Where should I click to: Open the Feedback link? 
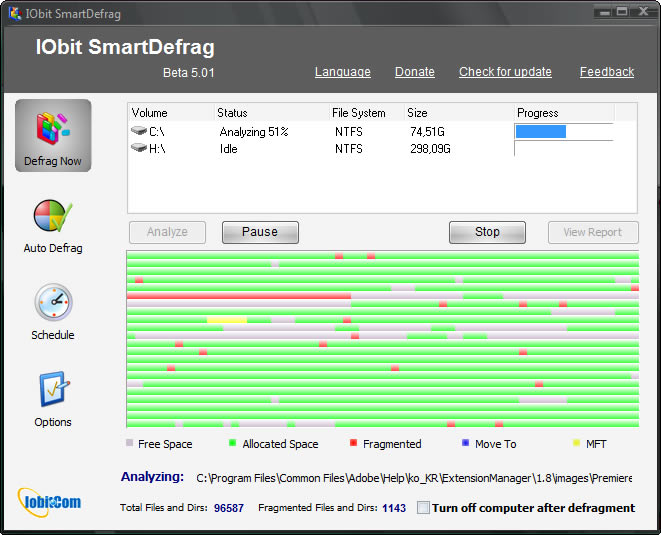(607, 72)
